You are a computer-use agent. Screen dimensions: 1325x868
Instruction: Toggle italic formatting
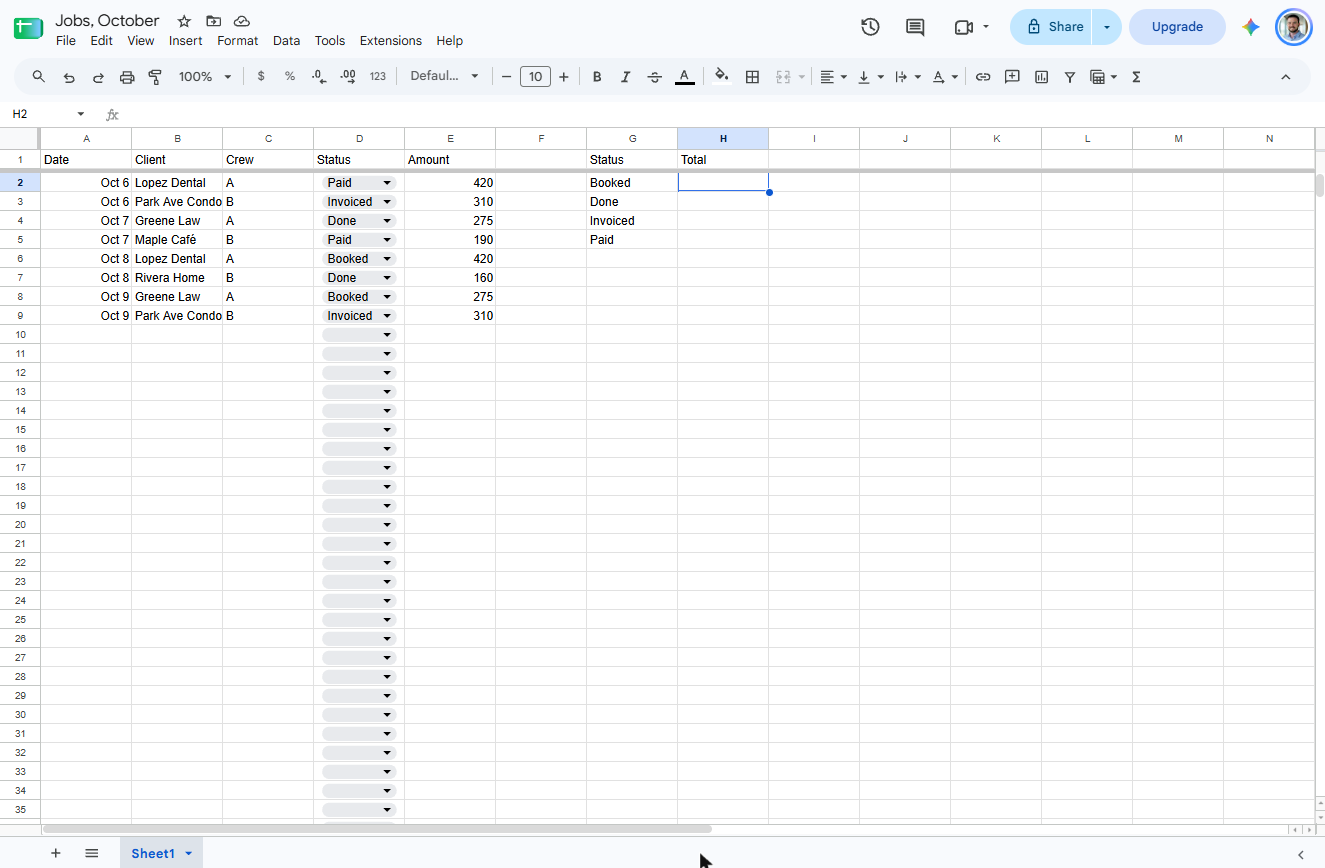(626, 77)
